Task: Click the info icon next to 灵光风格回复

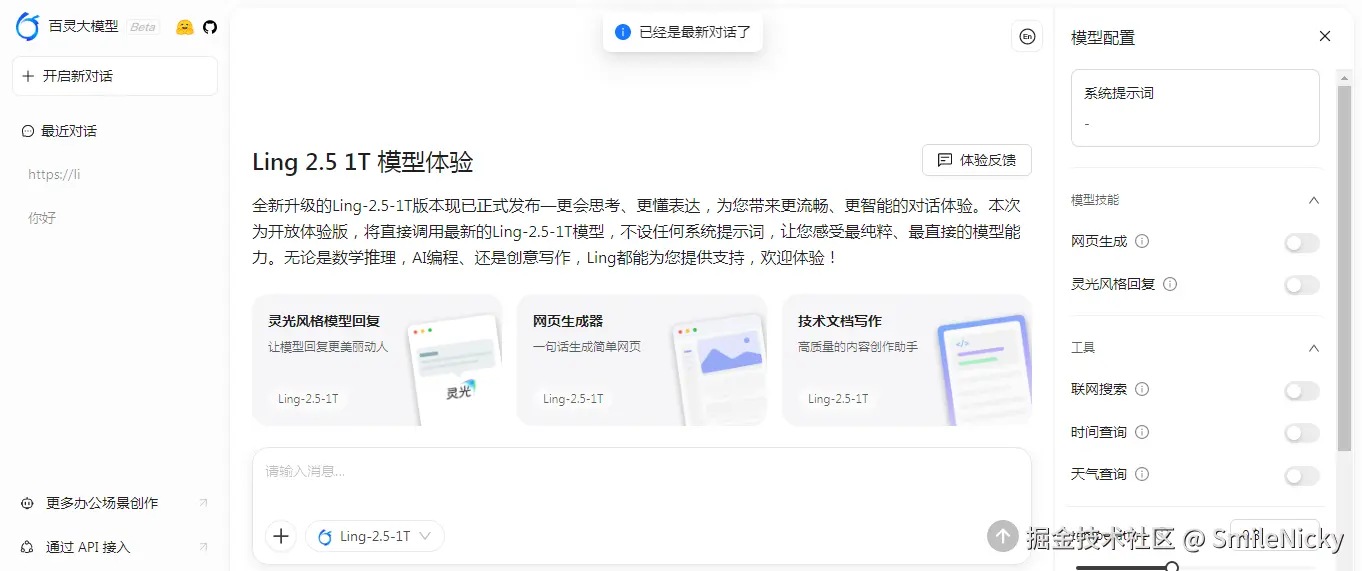Action: [1170, 284]
